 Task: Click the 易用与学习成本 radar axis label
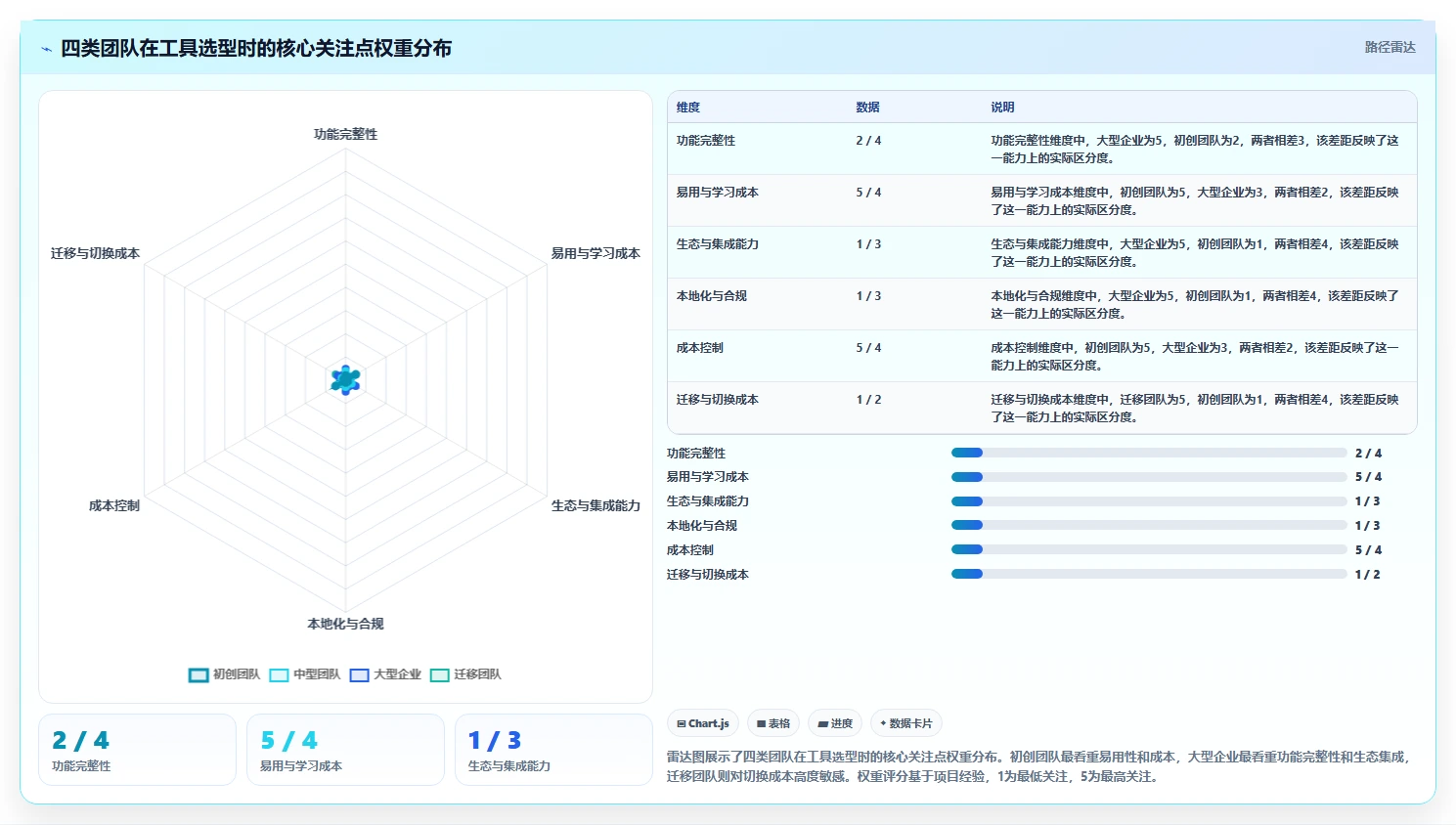tap(596, 253)
